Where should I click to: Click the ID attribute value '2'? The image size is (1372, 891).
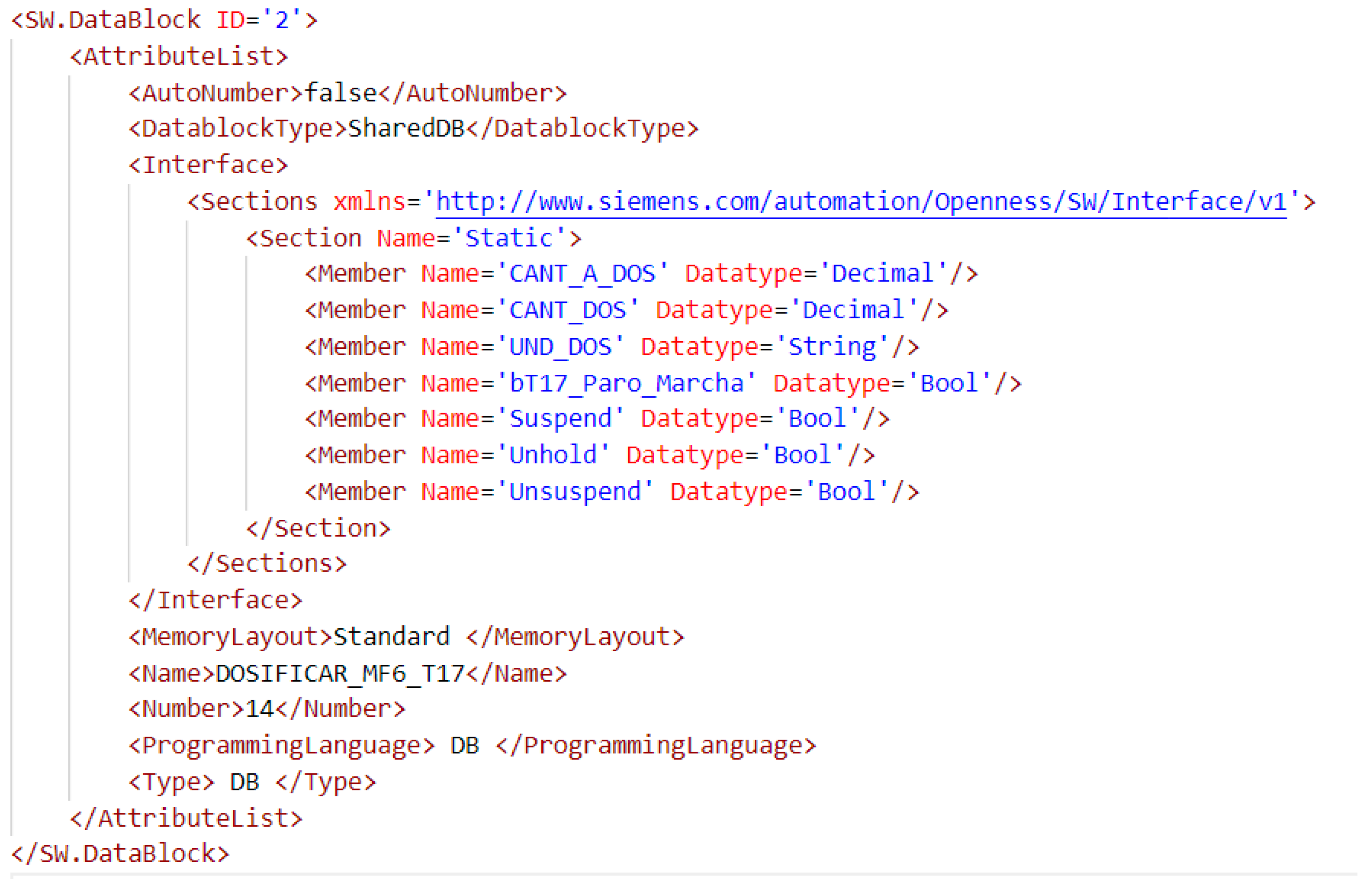282,21
